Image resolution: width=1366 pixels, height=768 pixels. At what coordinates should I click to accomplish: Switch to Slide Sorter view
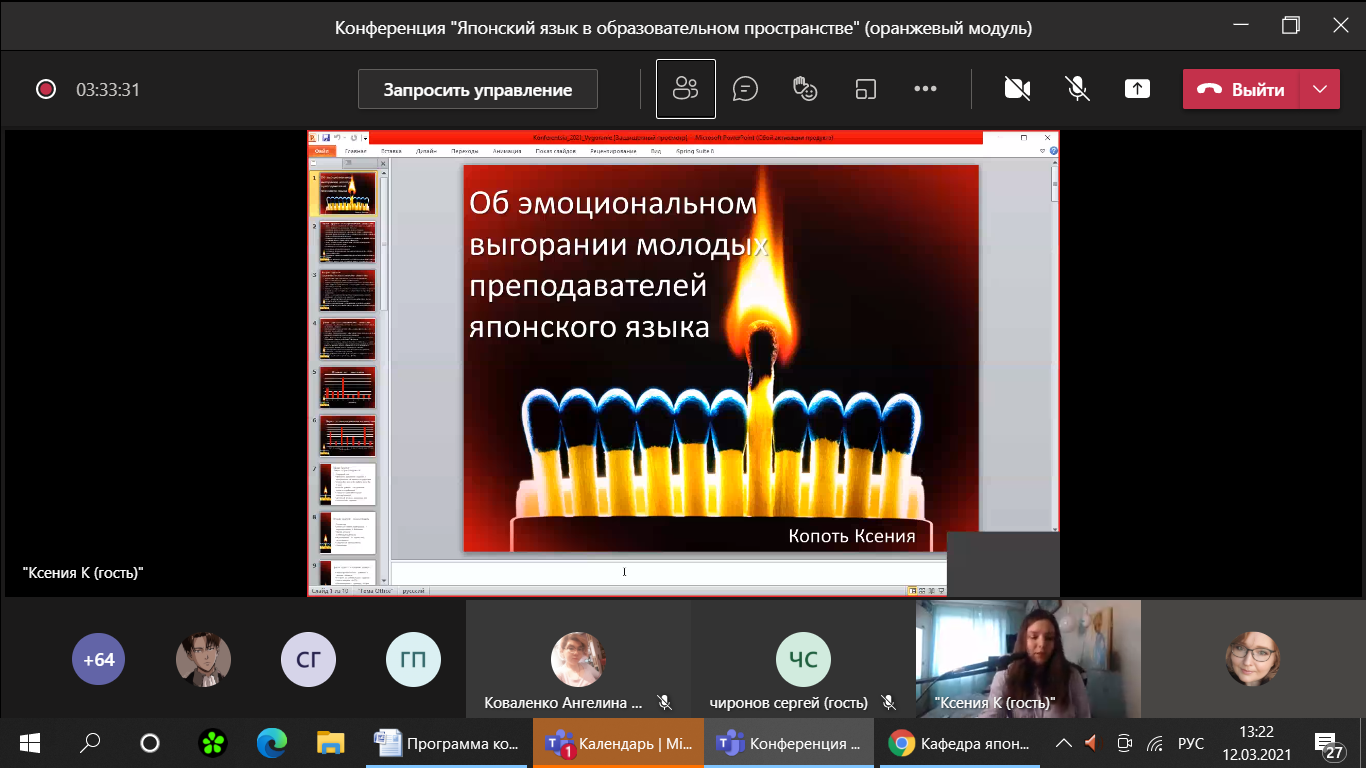pos(922,590)
